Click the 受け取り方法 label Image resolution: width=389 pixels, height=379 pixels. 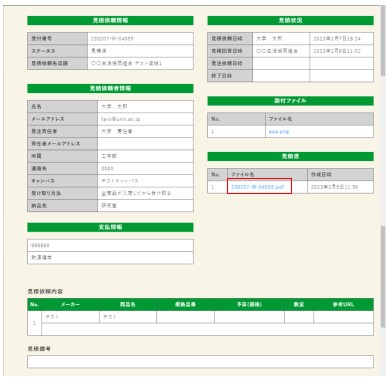point(46,193)
